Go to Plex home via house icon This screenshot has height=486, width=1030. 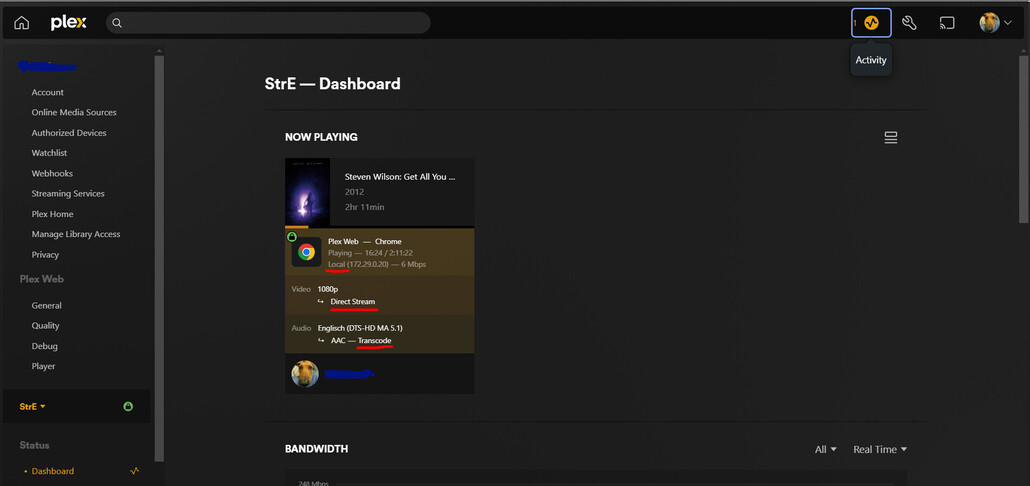pyautogui.click(x=22, y=23)
